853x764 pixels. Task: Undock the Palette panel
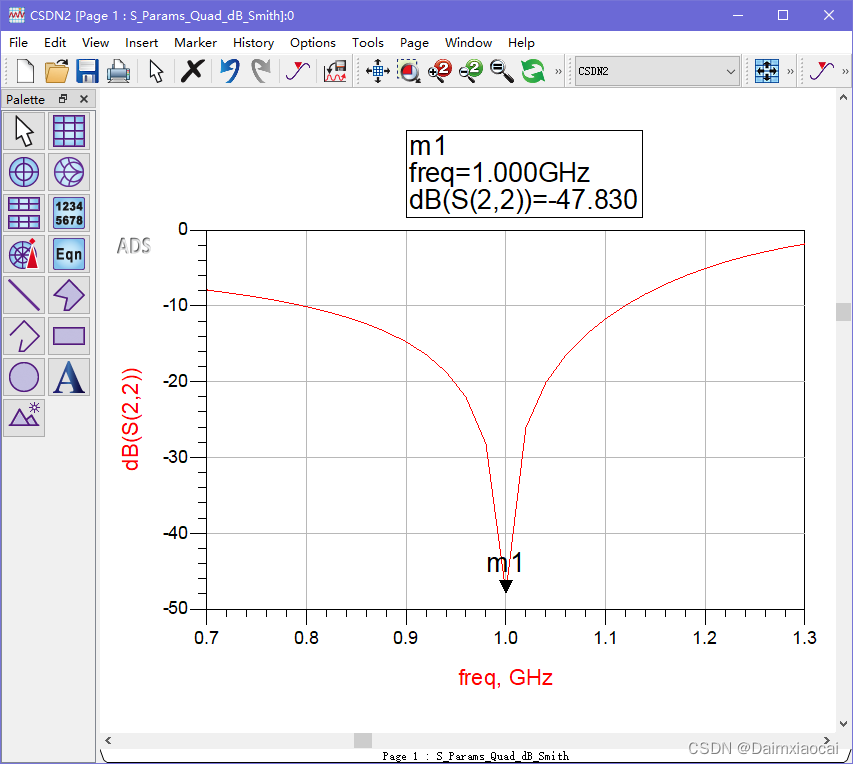tap(63, 98)
